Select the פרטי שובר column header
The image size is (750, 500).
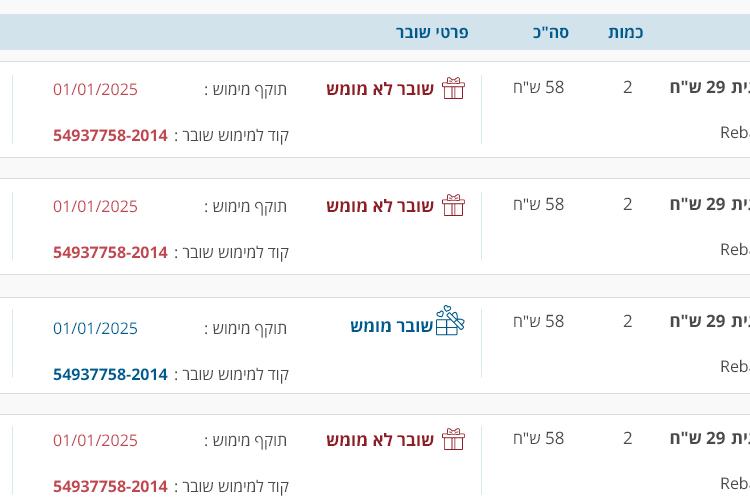[x=432, y=32]
